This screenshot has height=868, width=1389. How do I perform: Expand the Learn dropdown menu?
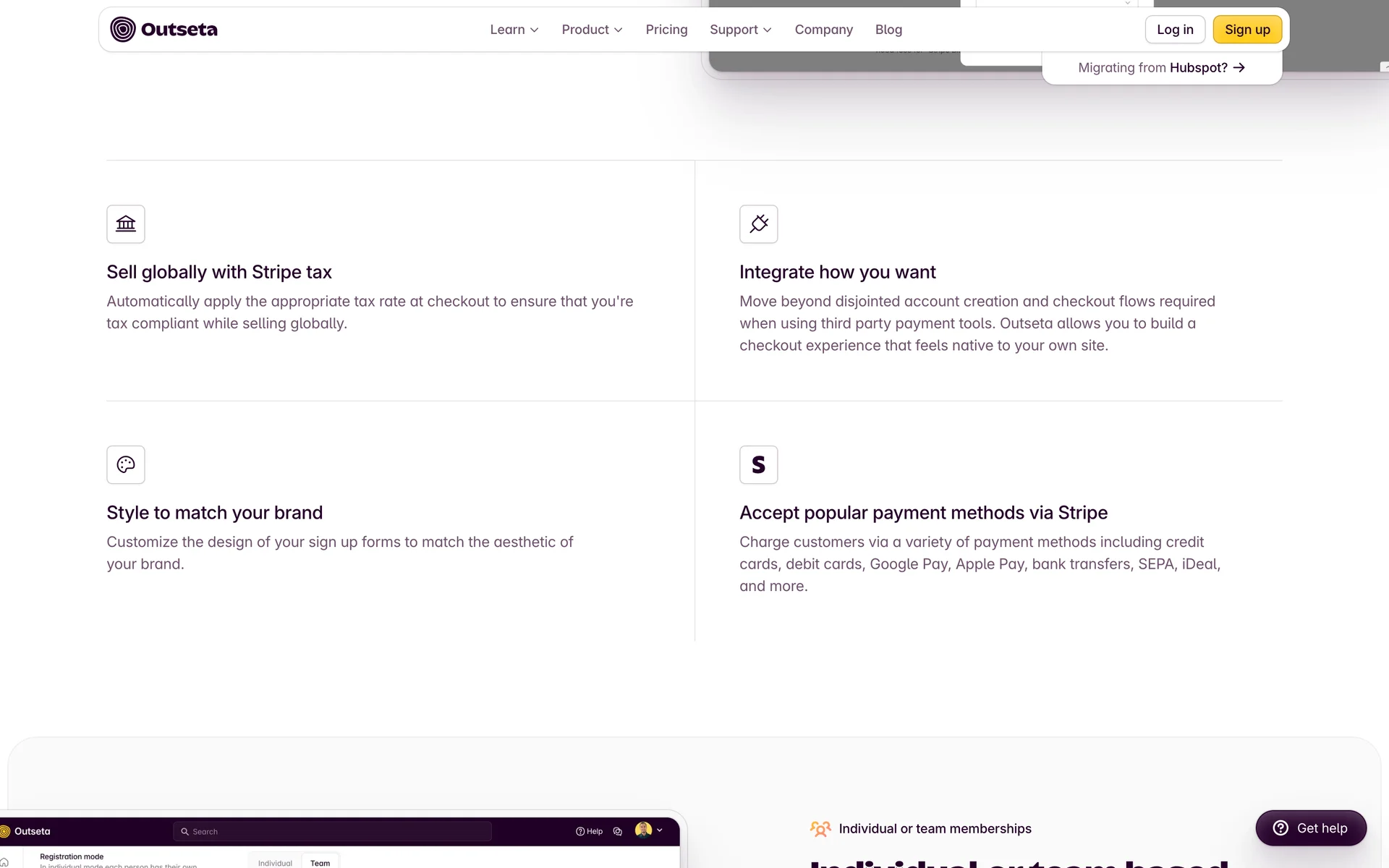tap(514, 30)
